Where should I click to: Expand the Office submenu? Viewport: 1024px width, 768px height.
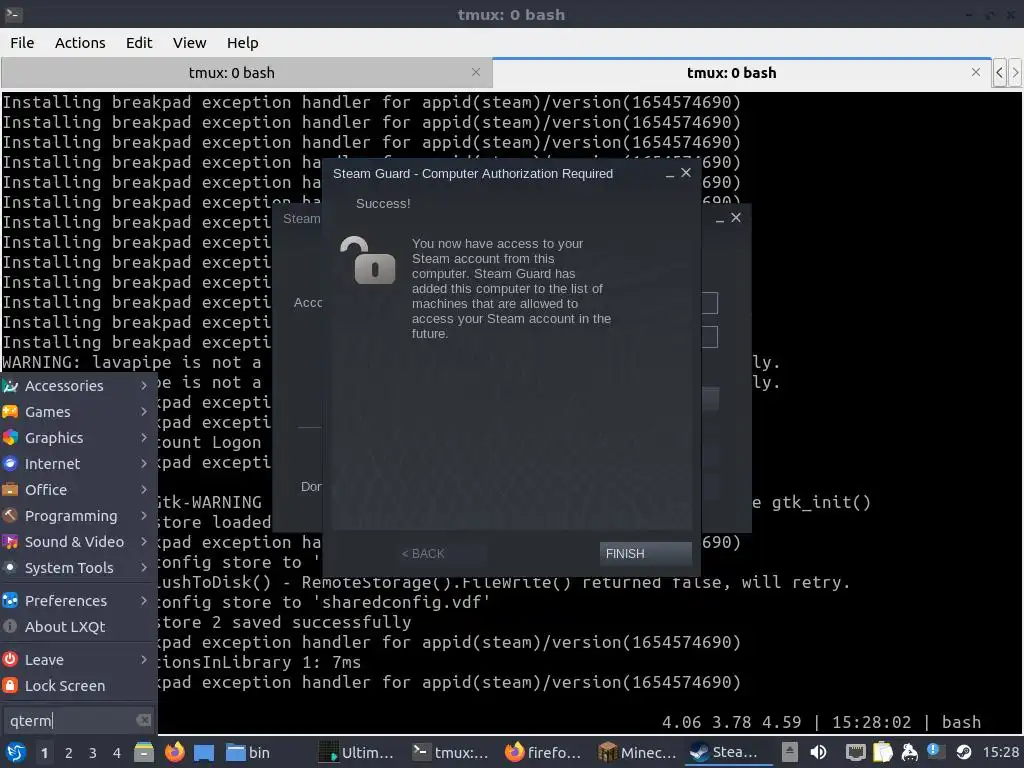point(78,489)
